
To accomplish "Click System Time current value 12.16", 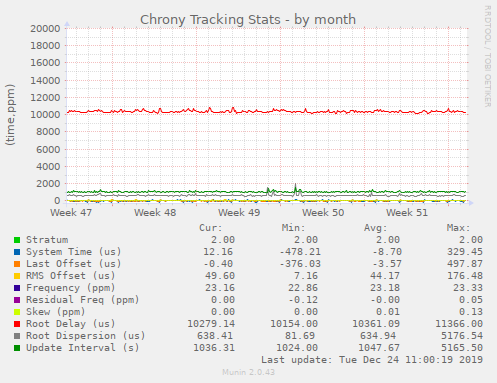I will coord(218,252).
